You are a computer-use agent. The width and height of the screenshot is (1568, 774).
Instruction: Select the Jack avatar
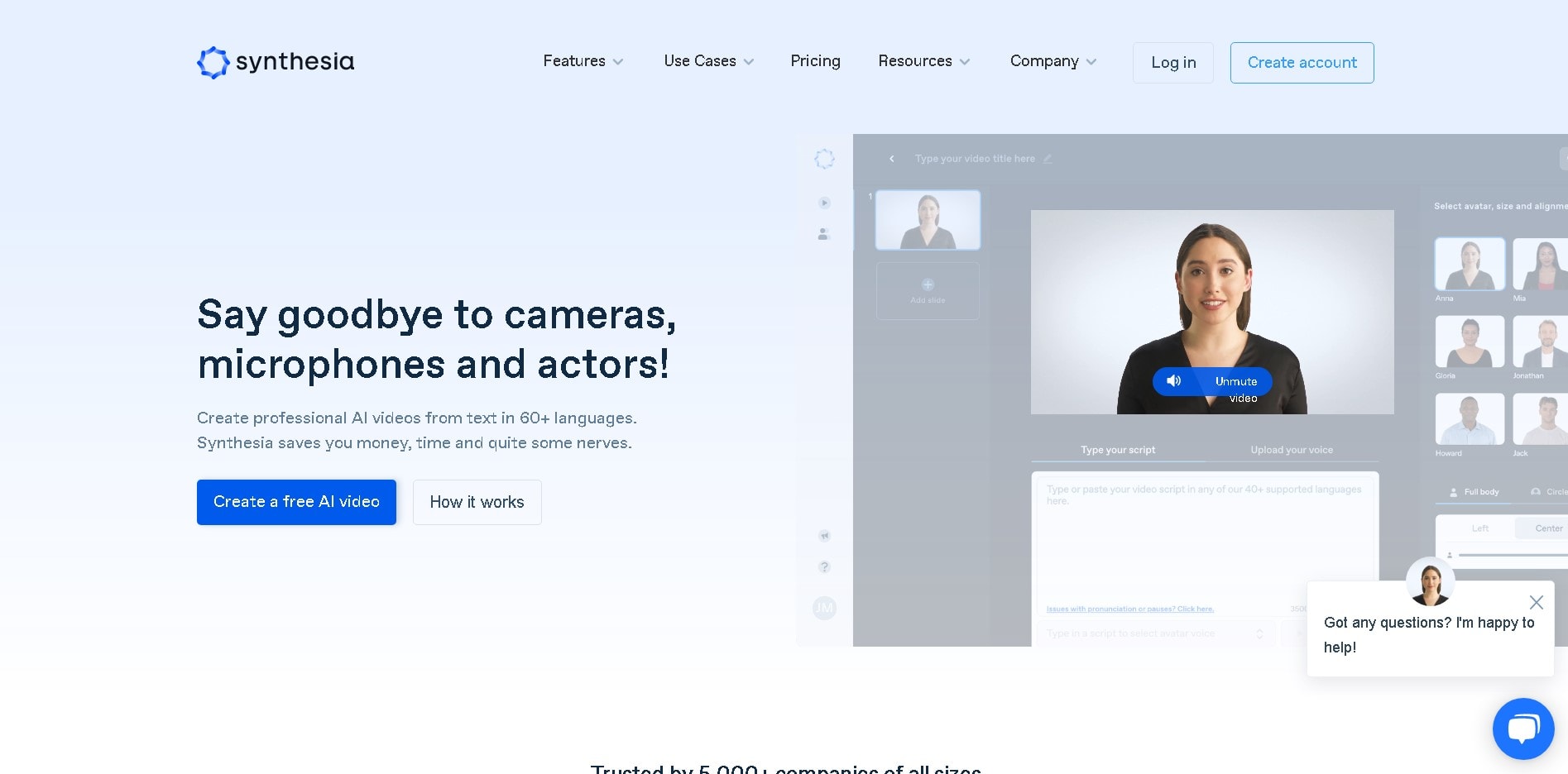coord(1540,419)
